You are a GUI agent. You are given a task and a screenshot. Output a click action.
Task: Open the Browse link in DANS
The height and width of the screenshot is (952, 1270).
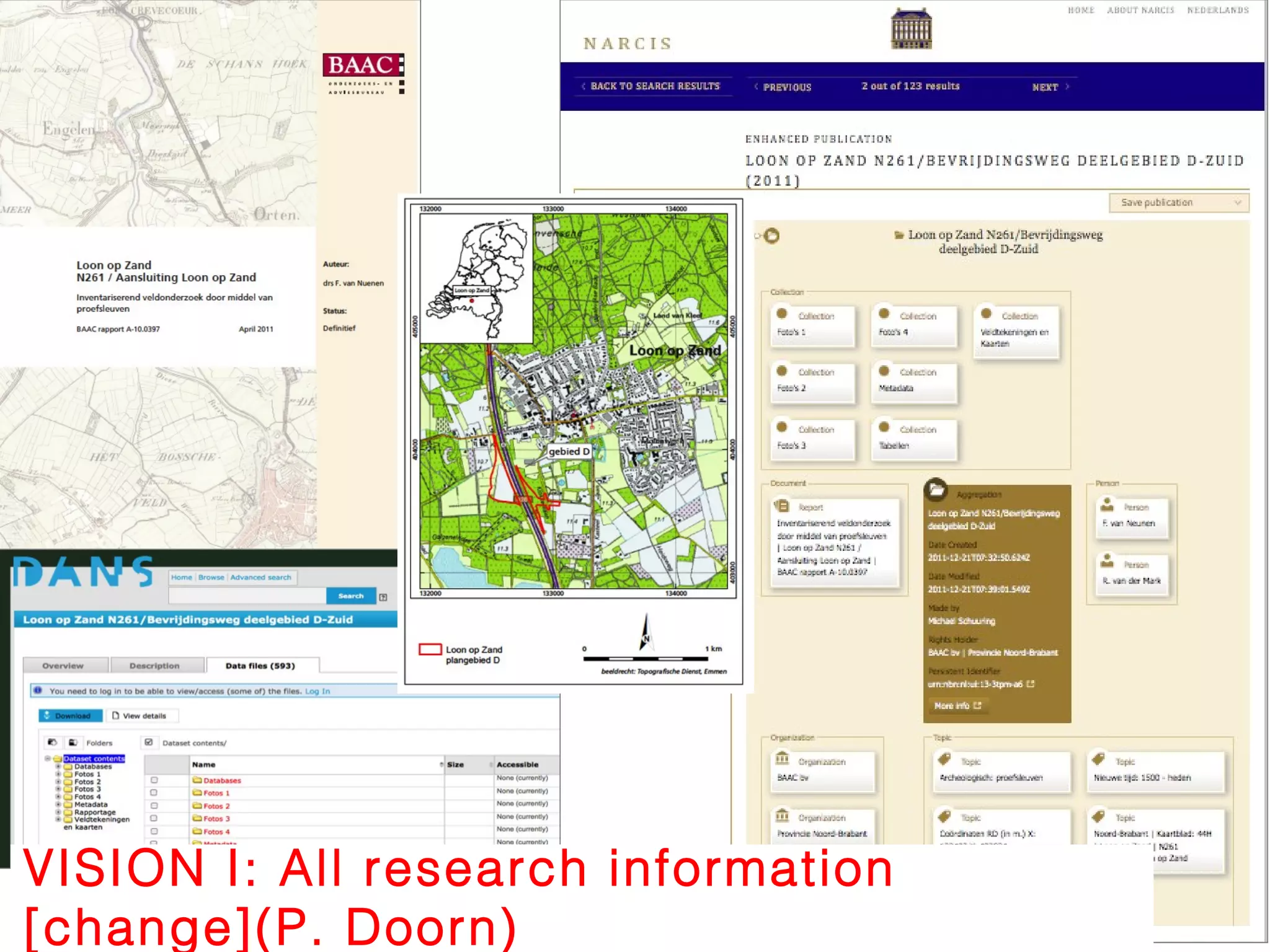pyautogui.click(x=211, y=577)
